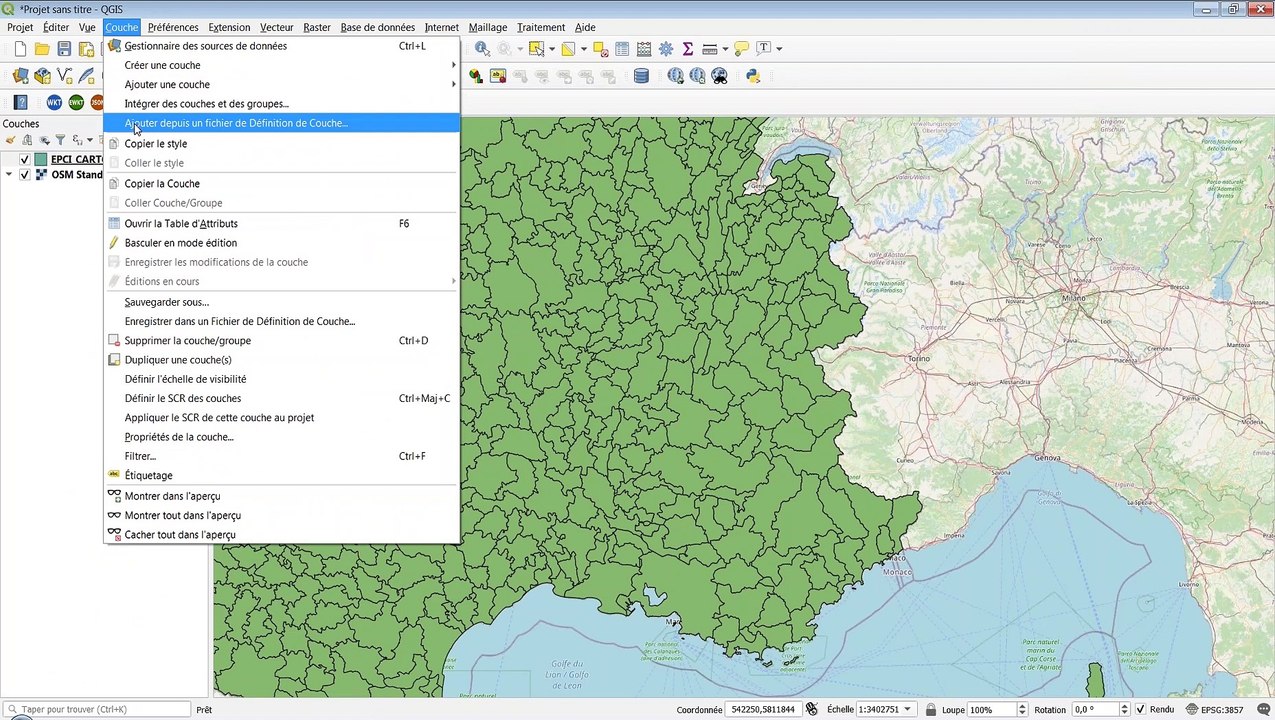Click the database manager cylinder icon

pos(641,76)
